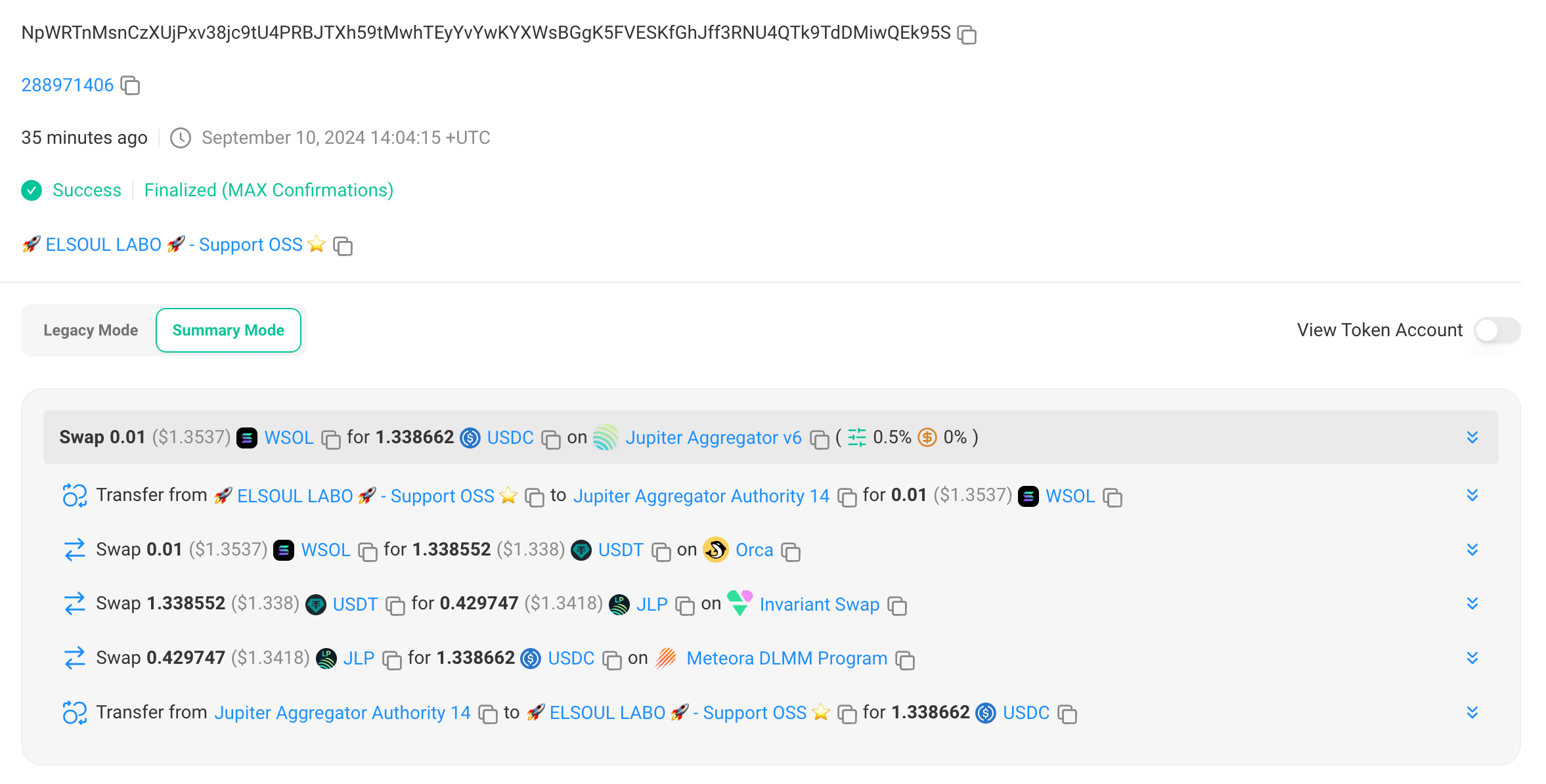Screen dimensions: 1546x784
Task: Expand the transfer to ELSOUL LABO row
Action: pyautogui.click(x=1472, y=712)
